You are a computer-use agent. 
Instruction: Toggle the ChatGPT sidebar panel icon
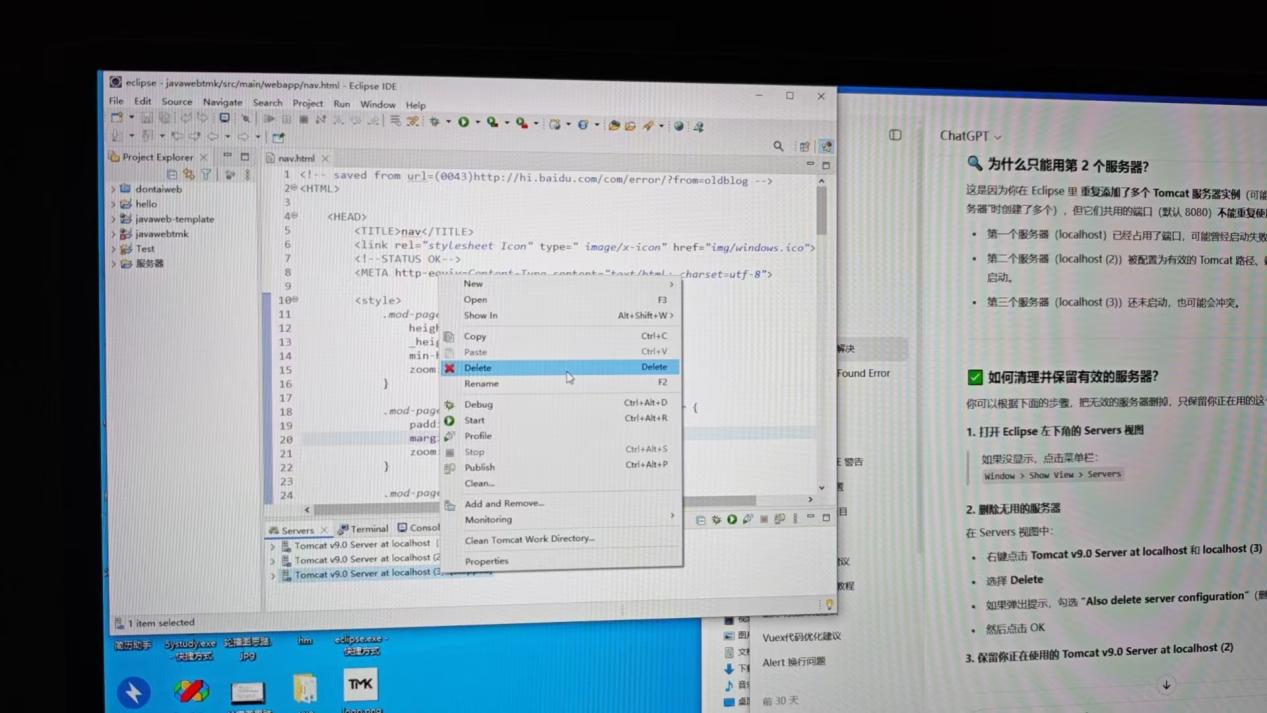[895, 135]
